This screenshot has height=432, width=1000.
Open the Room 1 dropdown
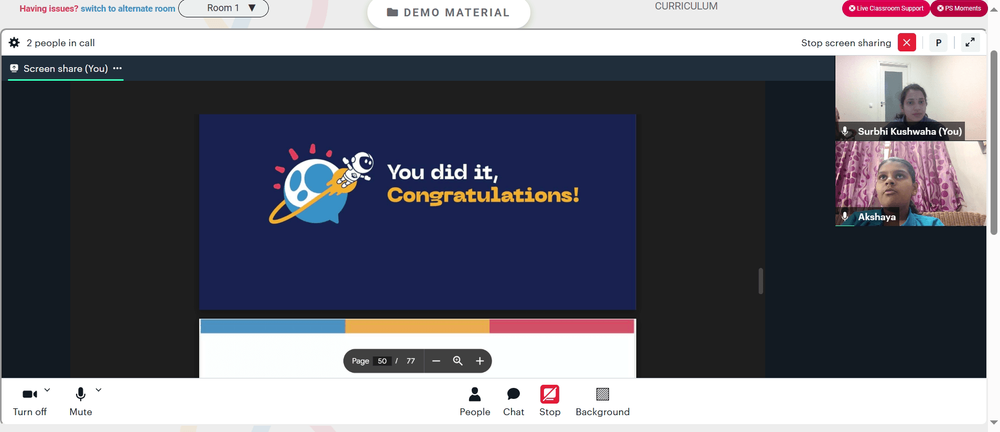[223, 8]
